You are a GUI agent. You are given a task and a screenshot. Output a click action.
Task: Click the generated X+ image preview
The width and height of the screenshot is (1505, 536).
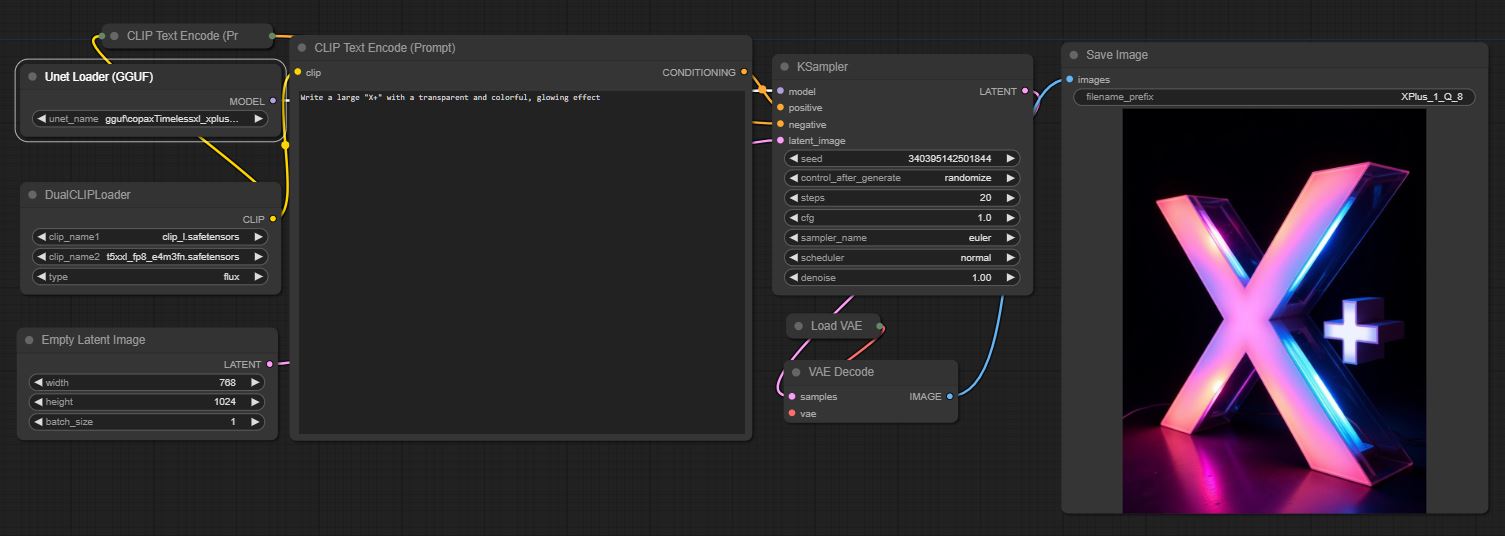point(1273,311)
